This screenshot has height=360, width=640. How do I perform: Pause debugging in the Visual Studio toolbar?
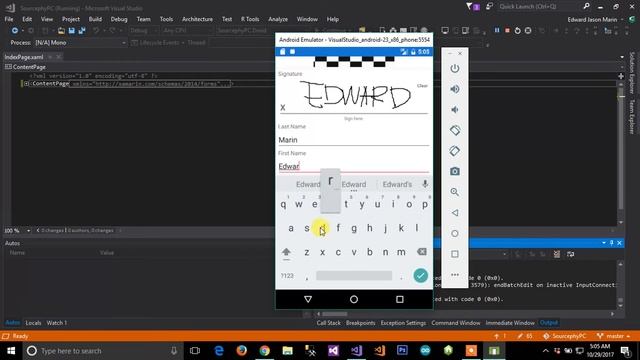pos(497,30)
